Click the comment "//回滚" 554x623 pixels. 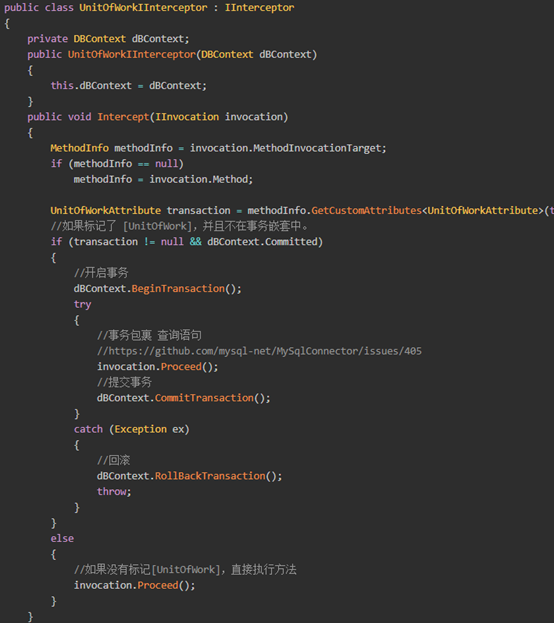114,460
